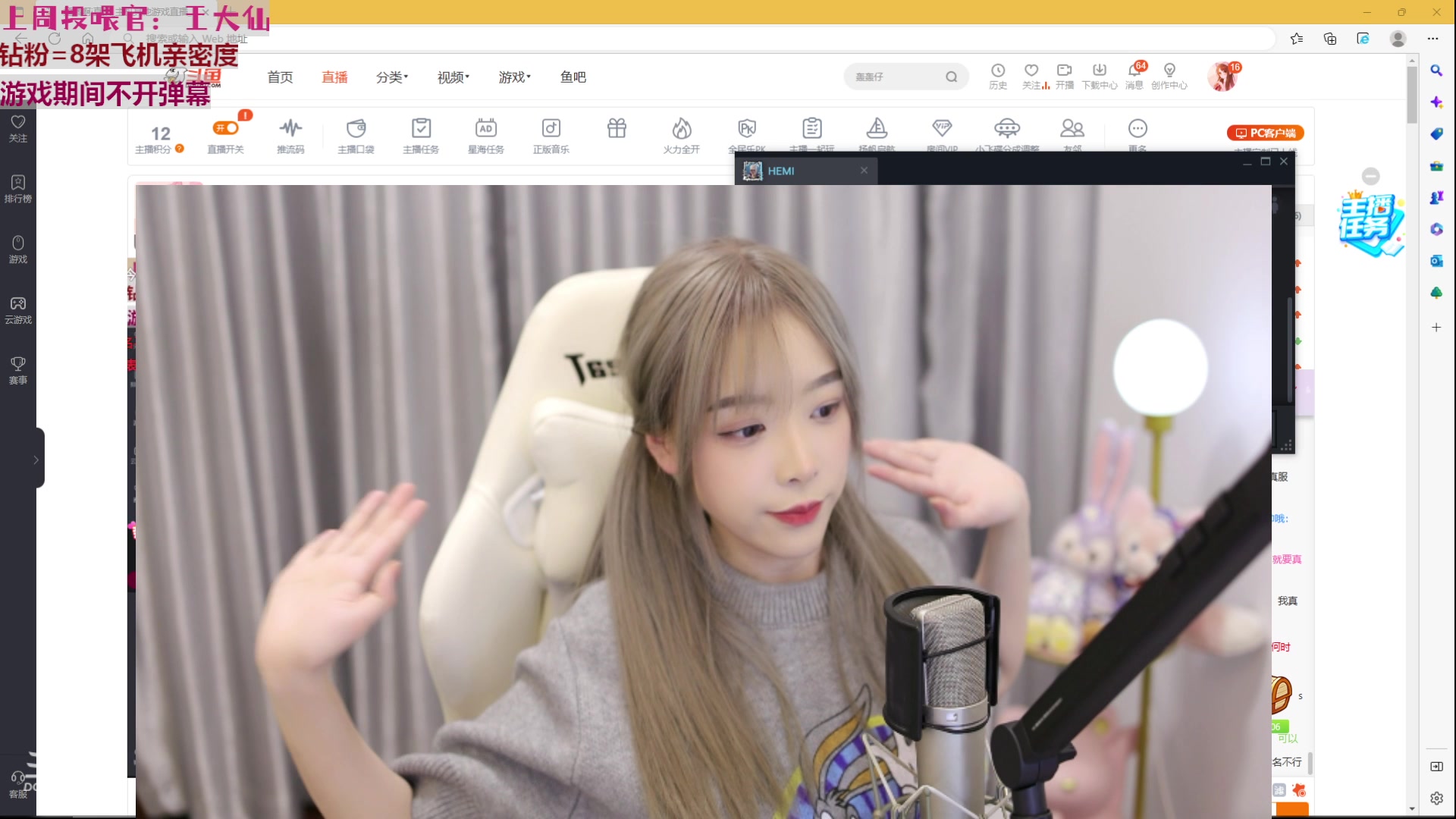Click the PC客户端 button
This screenshot has width=1456, height=819.
pos(1266,133)
